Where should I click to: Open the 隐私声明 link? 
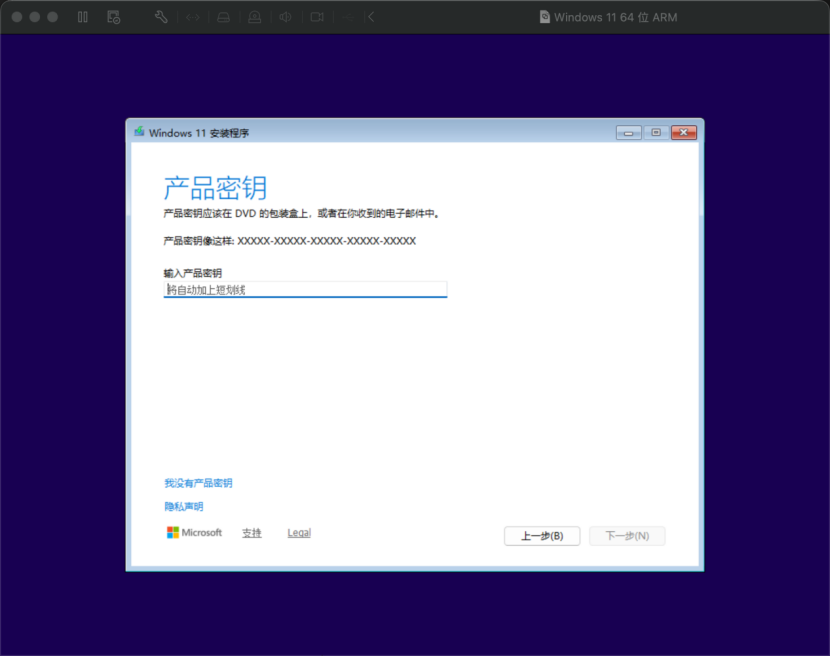(x=184, y=507)
